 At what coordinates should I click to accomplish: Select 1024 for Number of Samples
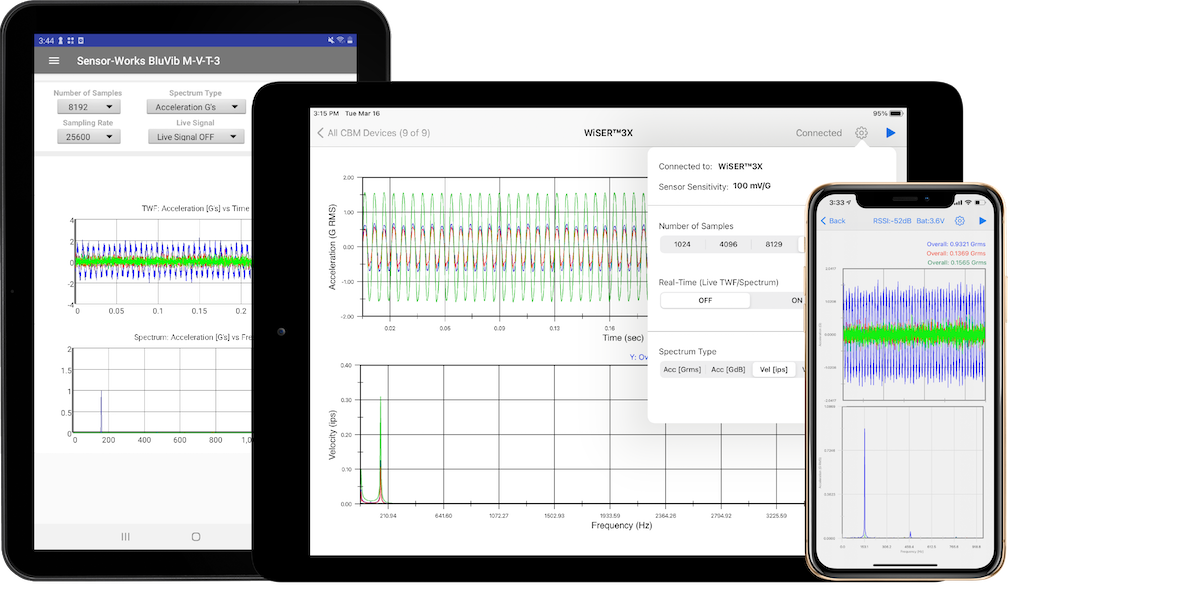(x=683, y=244)
